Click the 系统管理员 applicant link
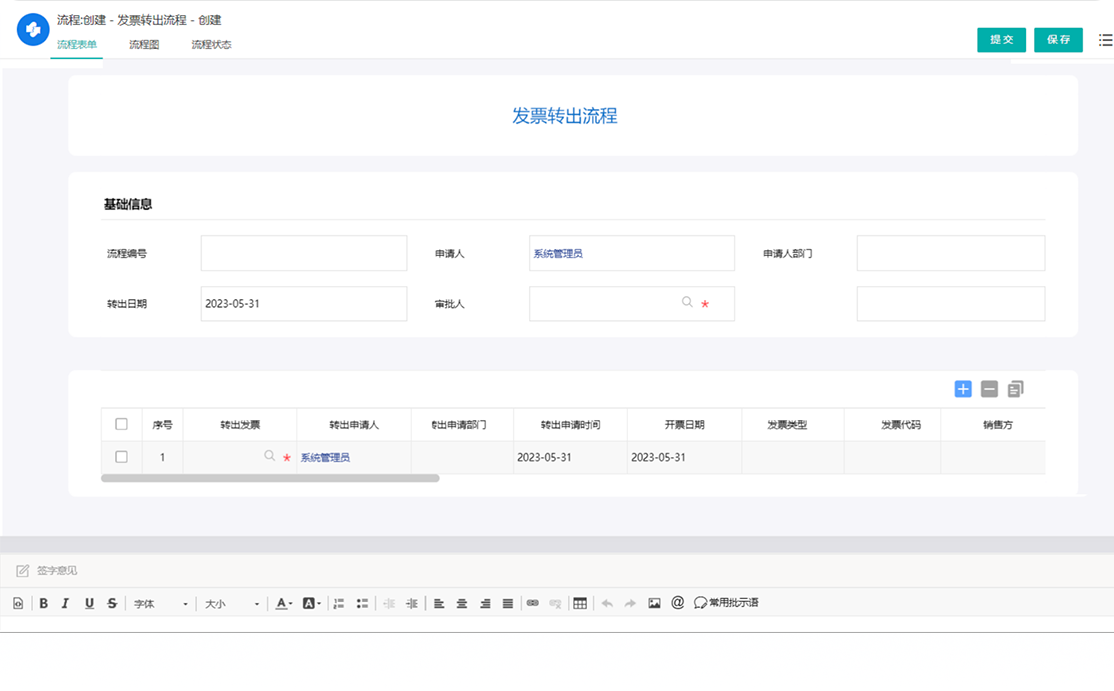 point(560,253)
